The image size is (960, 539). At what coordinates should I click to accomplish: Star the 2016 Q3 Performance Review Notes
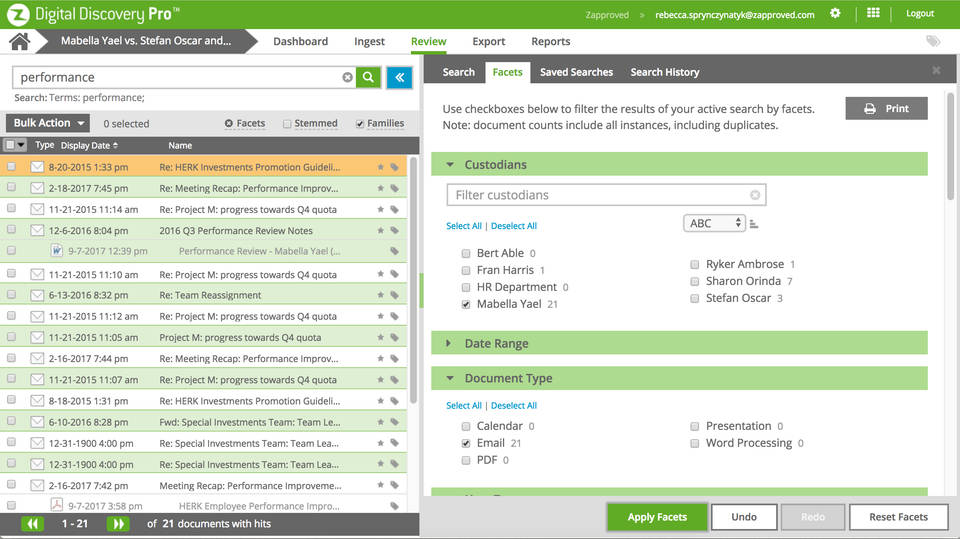(380, 231)
